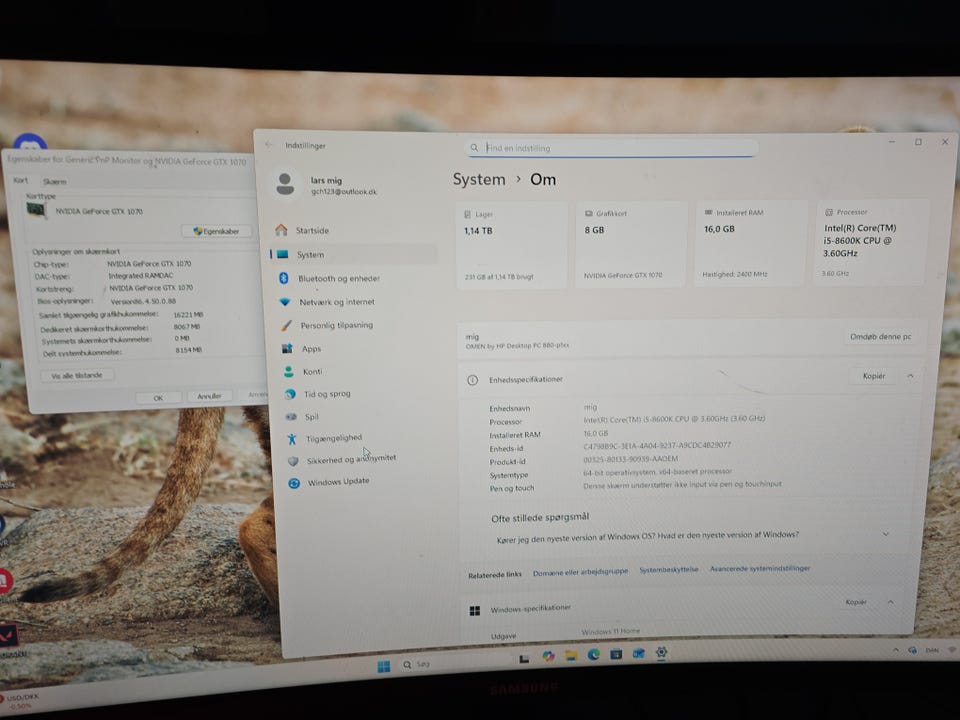Select 'Integrated RAMDAC' DAC-type value
Viewport: 960px width, 720px height.
(x=141, y=276)
